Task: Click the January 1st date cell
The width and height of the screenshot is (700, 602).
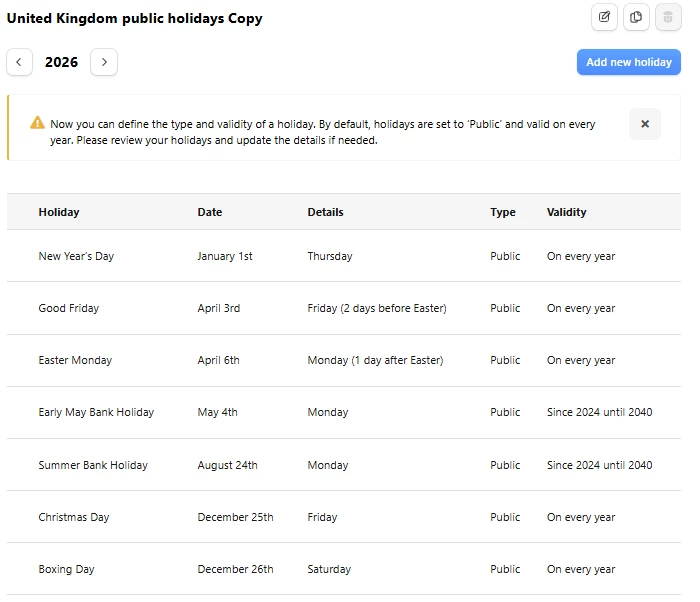Action: (225, 256)
